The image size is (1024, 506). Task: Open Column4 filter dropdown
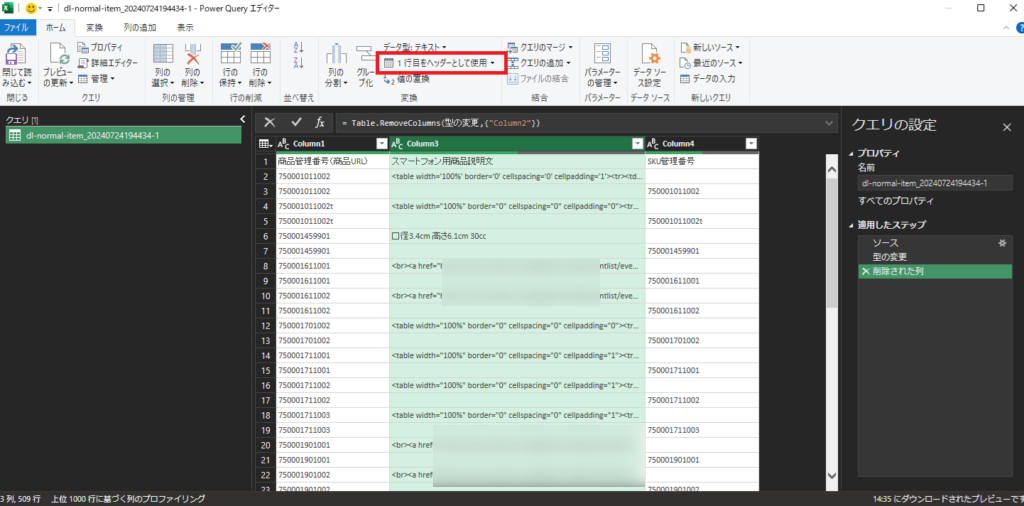click(752, 144)
